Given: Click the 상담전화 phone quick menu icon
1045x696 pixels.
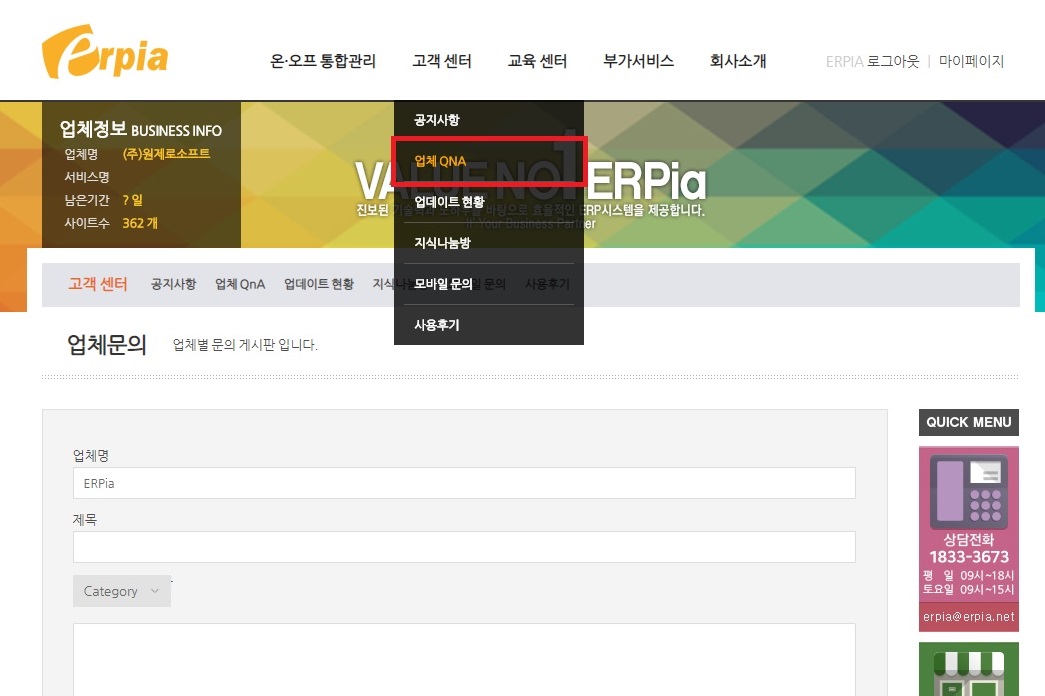Looking at the screenshot, I should (968, 491).
